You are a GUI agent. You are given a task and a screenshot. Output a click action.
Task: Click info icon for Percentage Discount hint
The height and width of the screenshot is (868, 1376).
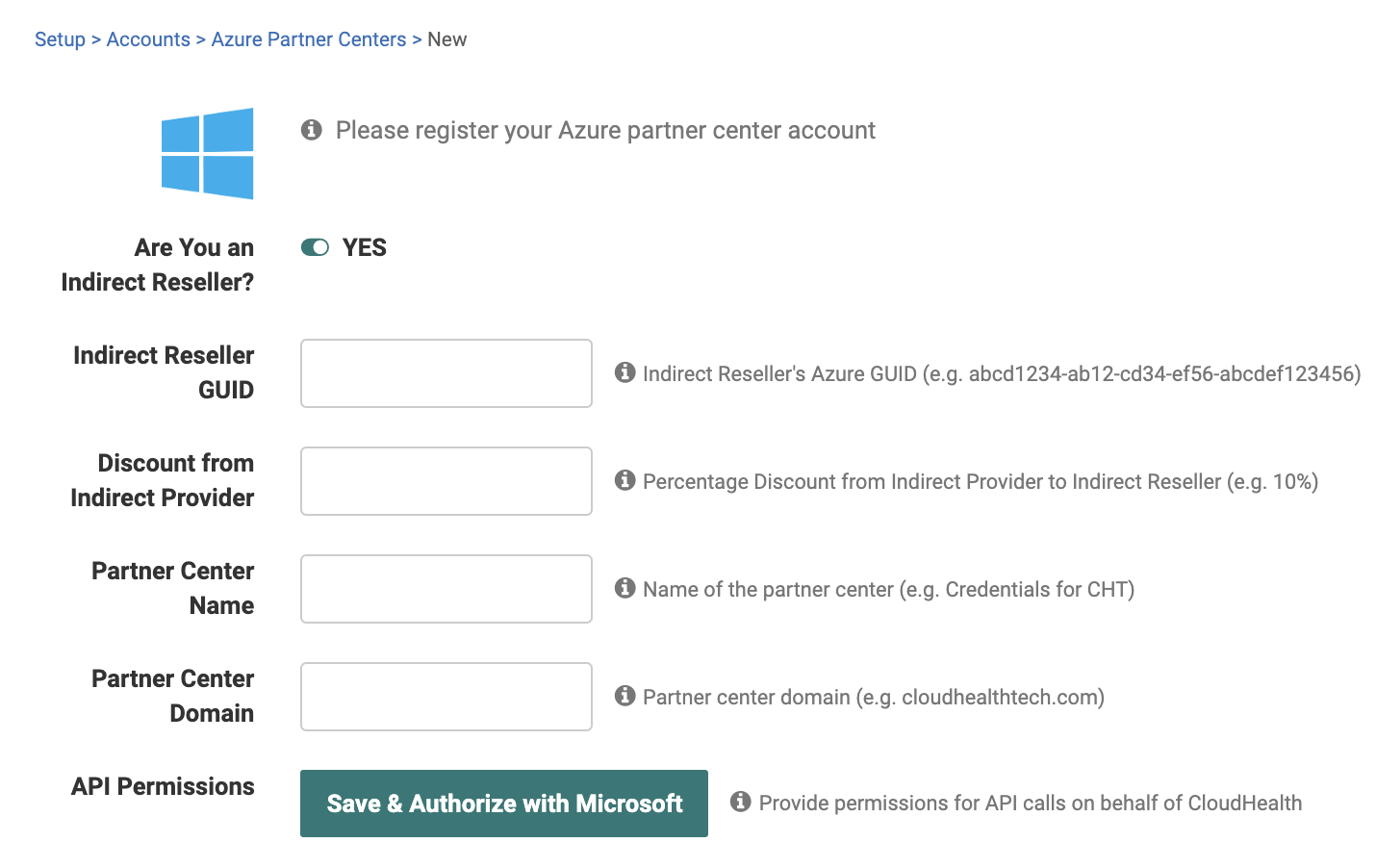(x=625, y=479)
